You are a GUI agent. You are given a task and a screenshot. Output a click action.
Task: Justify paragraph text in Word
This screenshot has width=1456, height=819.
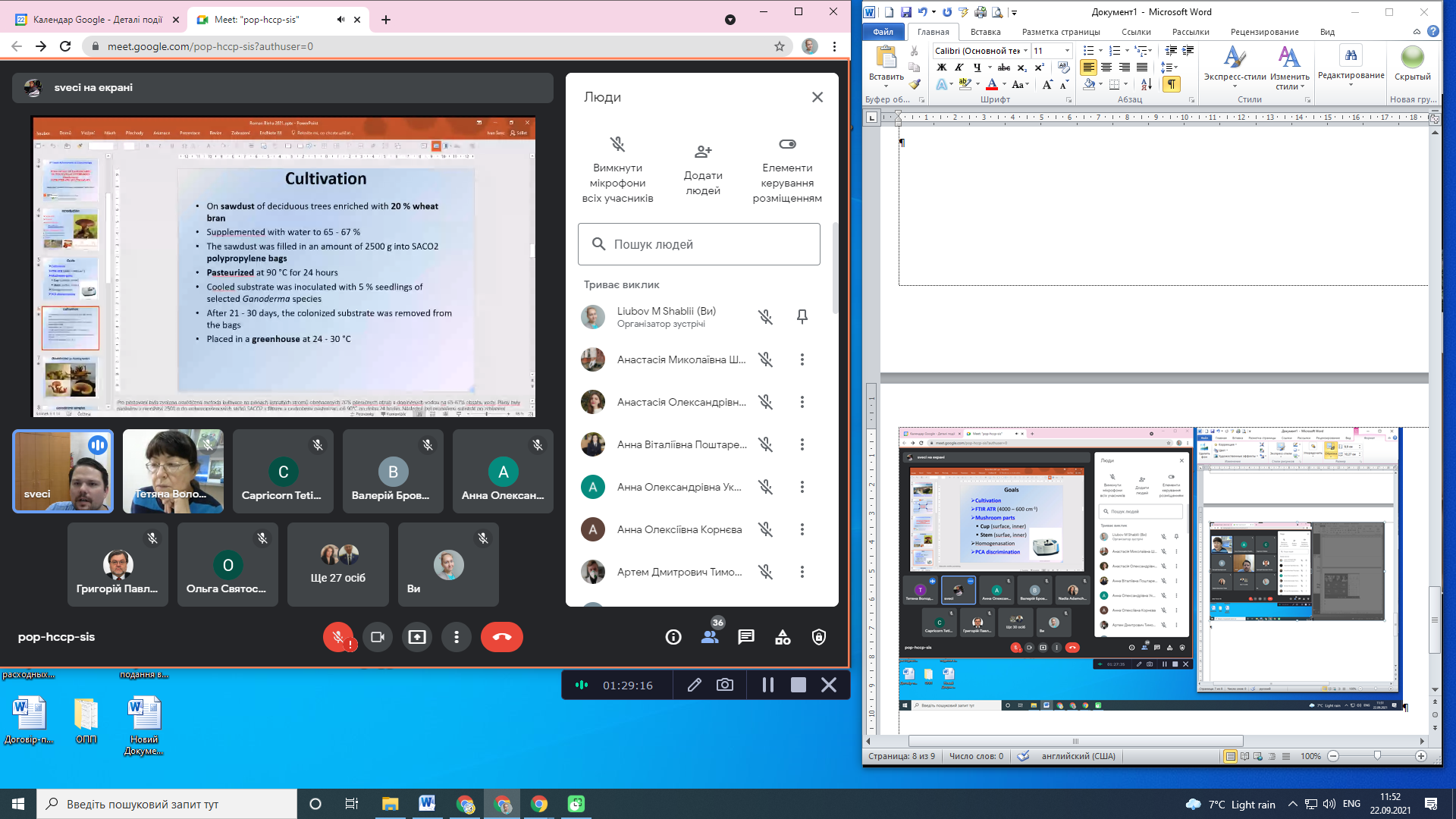pyautogui.click(x=1142, y=67)
